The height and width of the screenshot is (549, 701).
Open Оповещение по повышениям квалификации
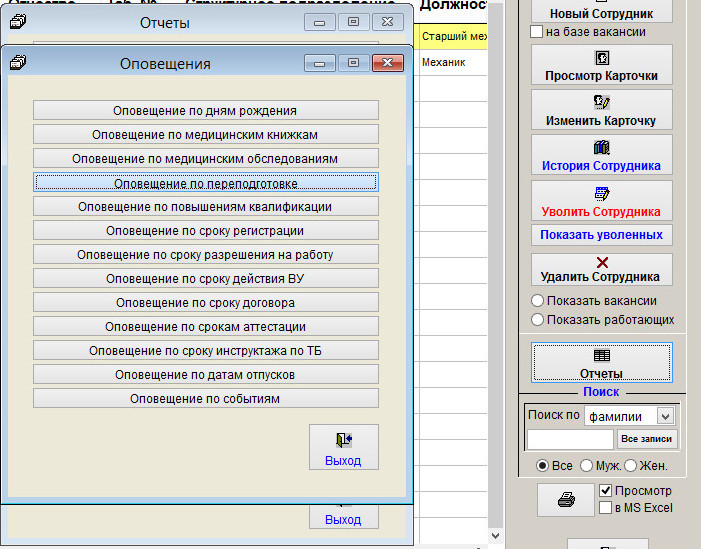(206, 207)
